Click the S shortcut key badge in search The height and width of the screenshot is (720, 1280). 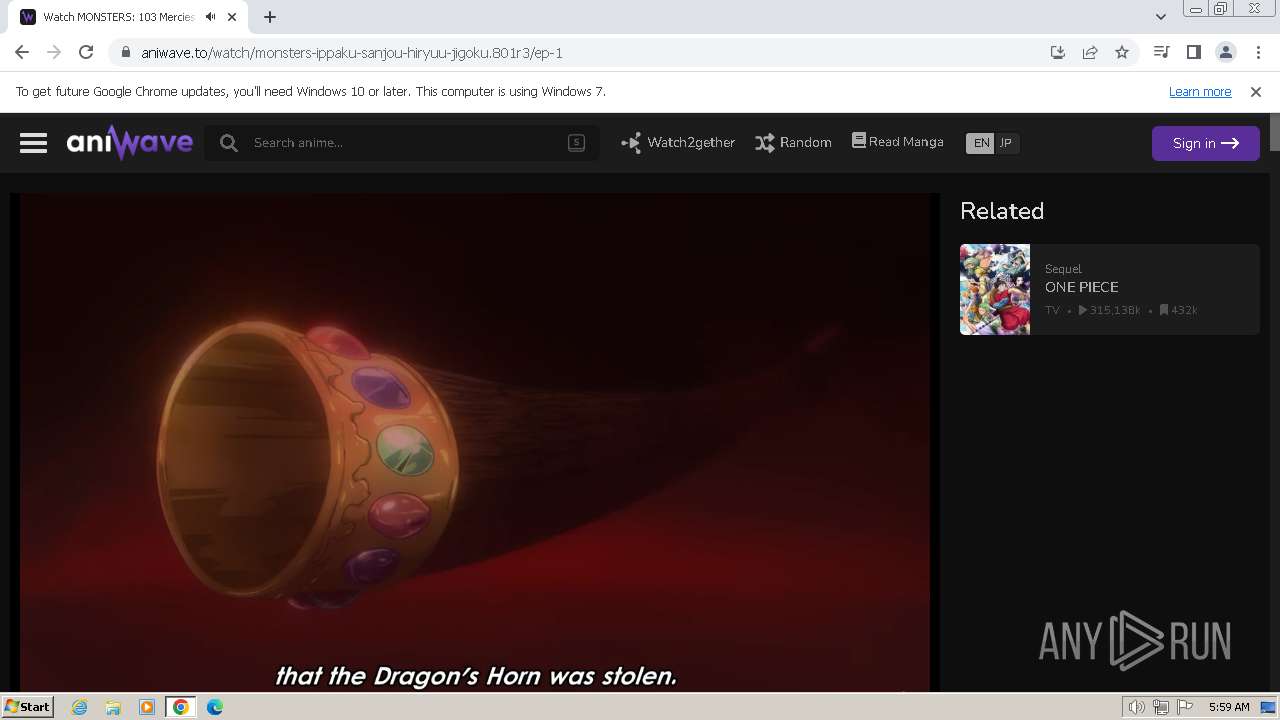click(x=576, y=142)
